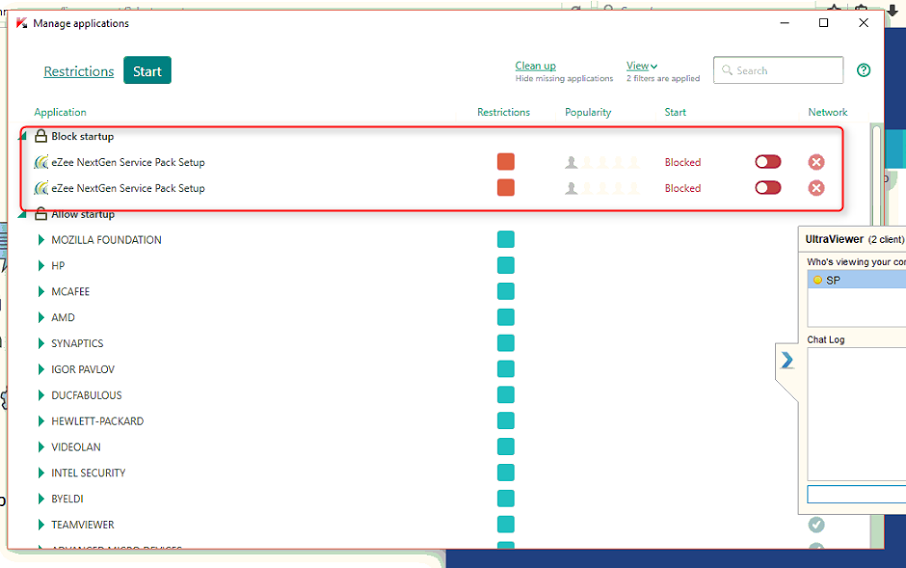Click teal restriction swatch for MOZILLA FOUNDATION
The height and width of the screenshot is (568, 906).
(x=506, y=239)
